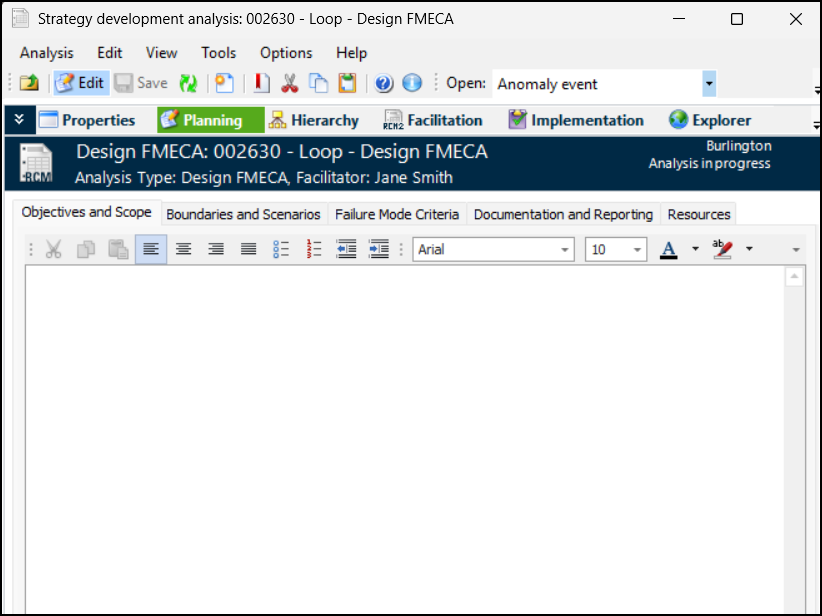Toggle center alignment formatting

[183, 249]
